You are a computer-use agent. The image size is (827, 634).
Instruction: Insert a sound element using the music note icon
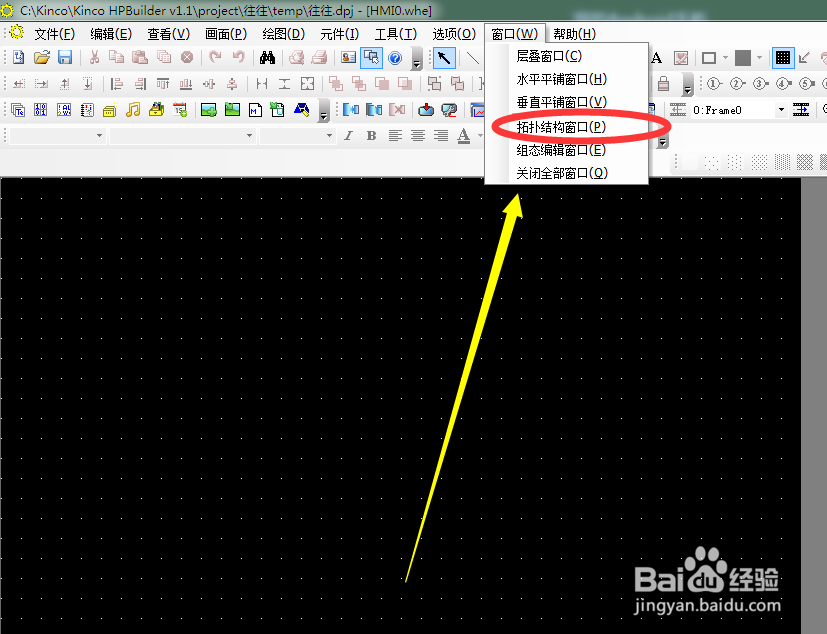[131, 110]
